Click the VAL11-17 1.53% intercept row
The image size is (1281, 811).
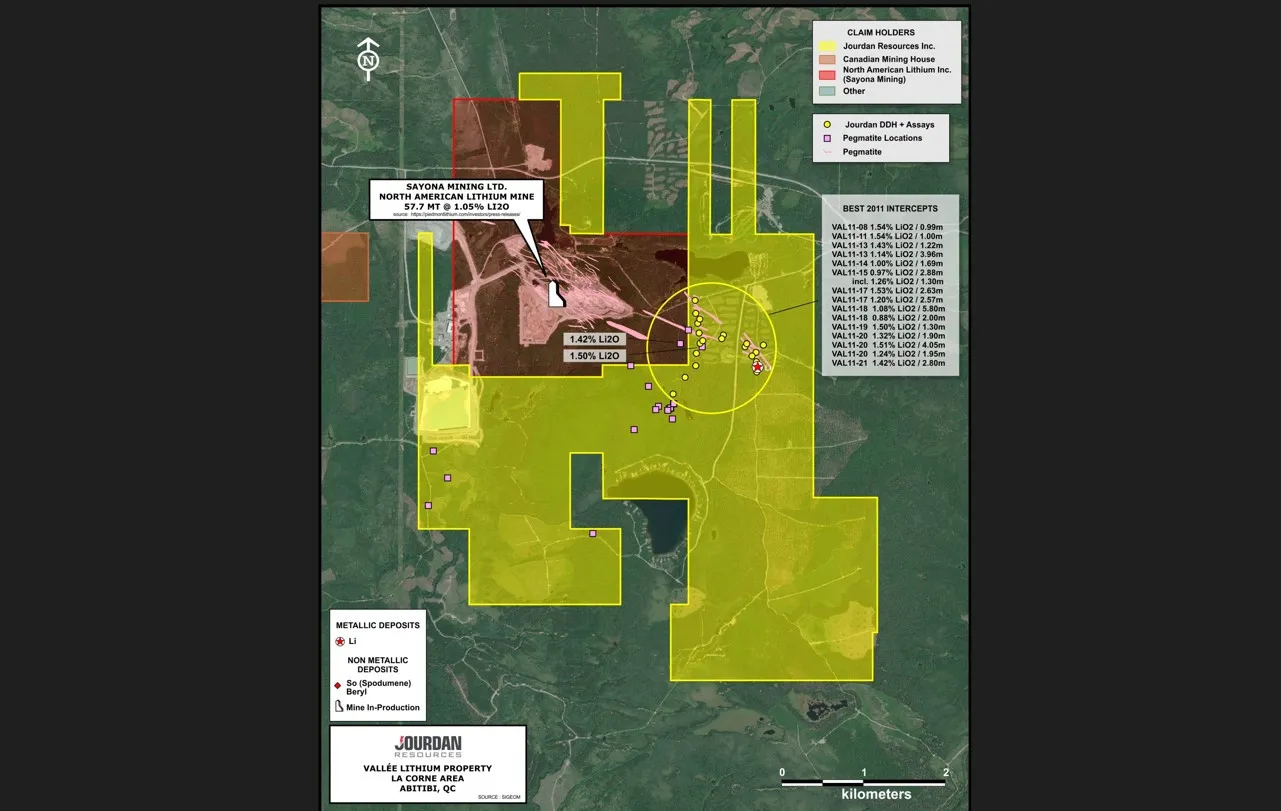click(x=889, y=291)
